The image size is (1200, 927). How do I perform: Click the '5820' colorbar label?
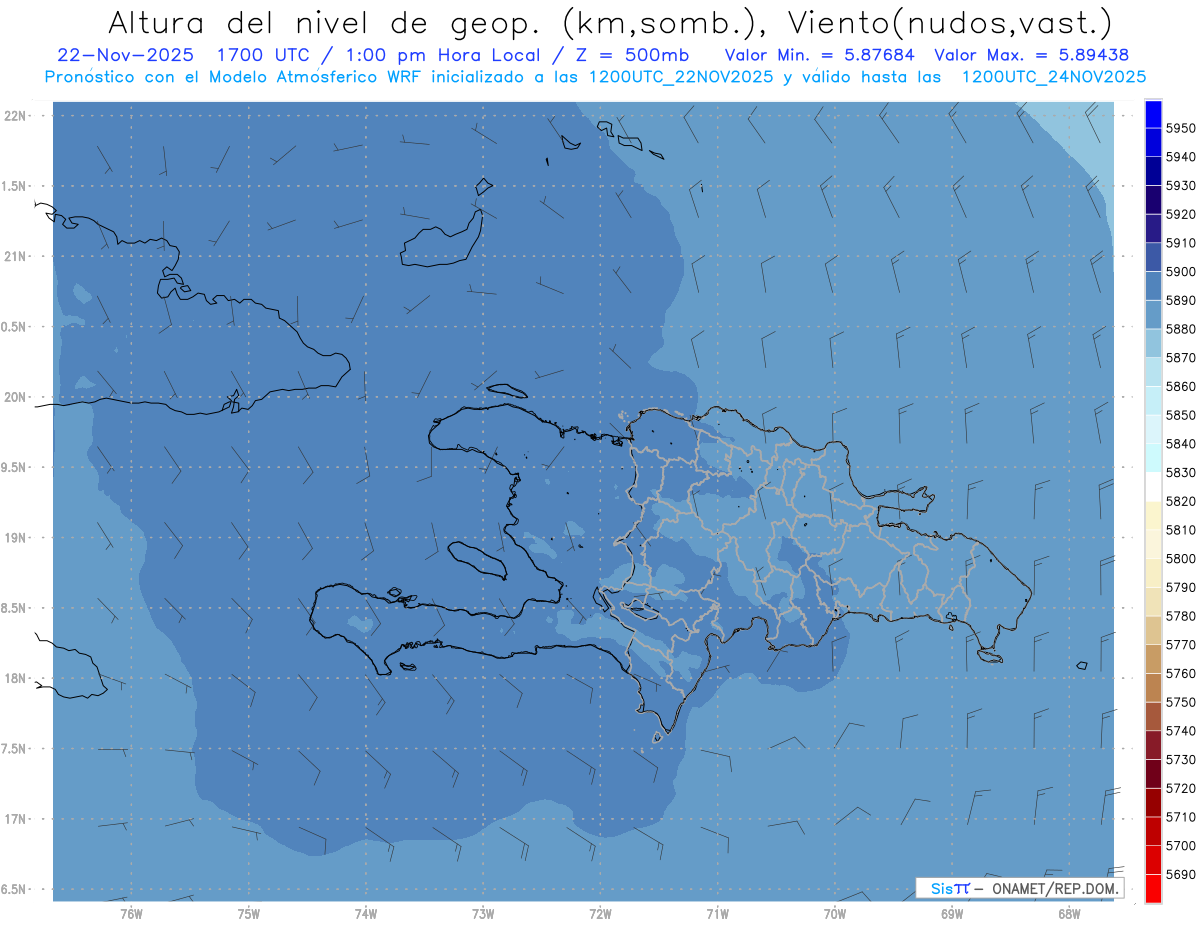[1180, 501]
